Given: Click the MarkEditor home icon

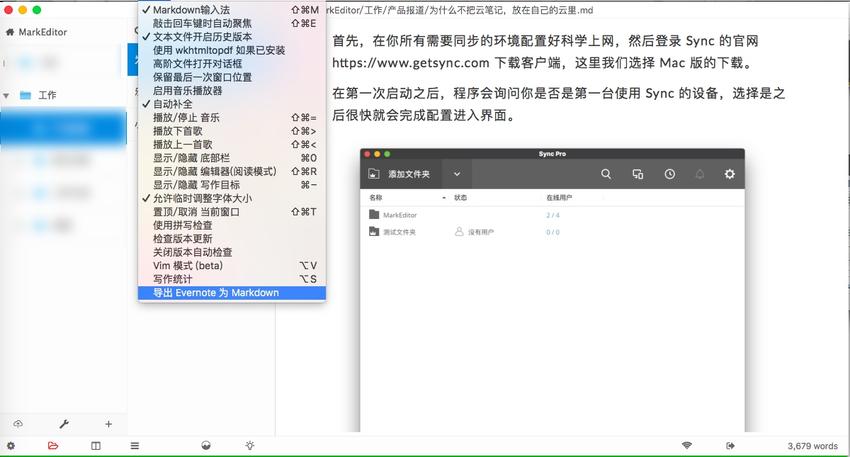Looking at the screenshot, I should 10,32.
